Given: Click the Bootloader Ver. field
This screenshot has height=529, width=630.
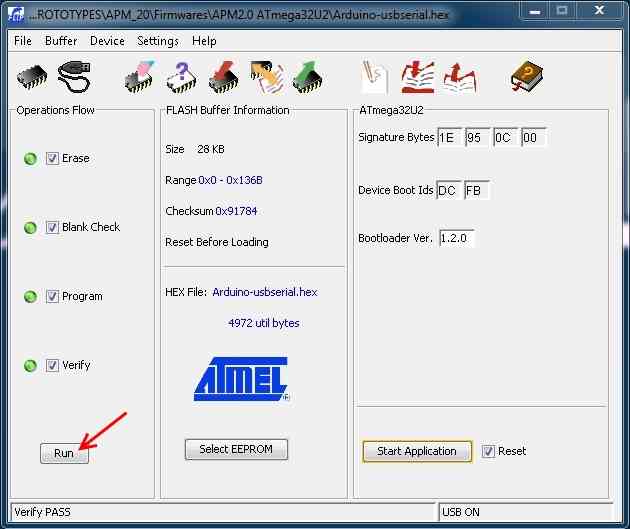Looking at the screenshot, I should coord(456,238).
